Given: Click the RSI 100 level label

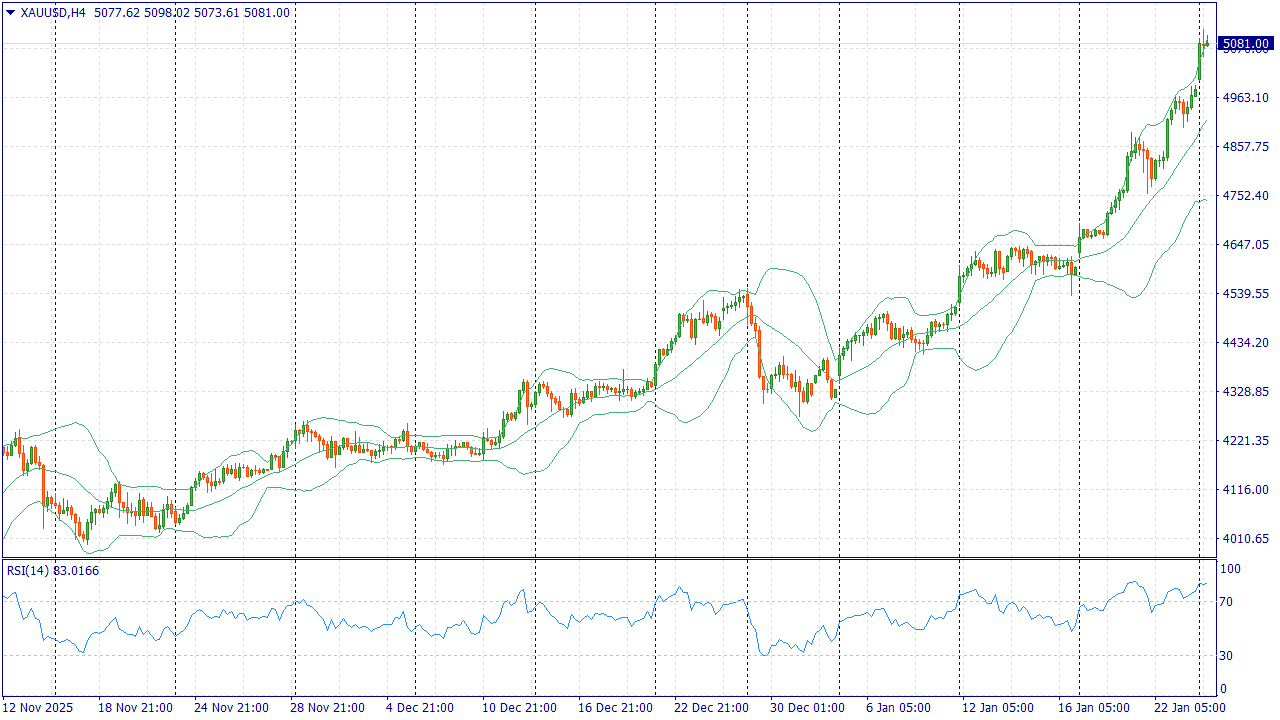Looking at the screenshot, I should click(x=1230, y=570).
